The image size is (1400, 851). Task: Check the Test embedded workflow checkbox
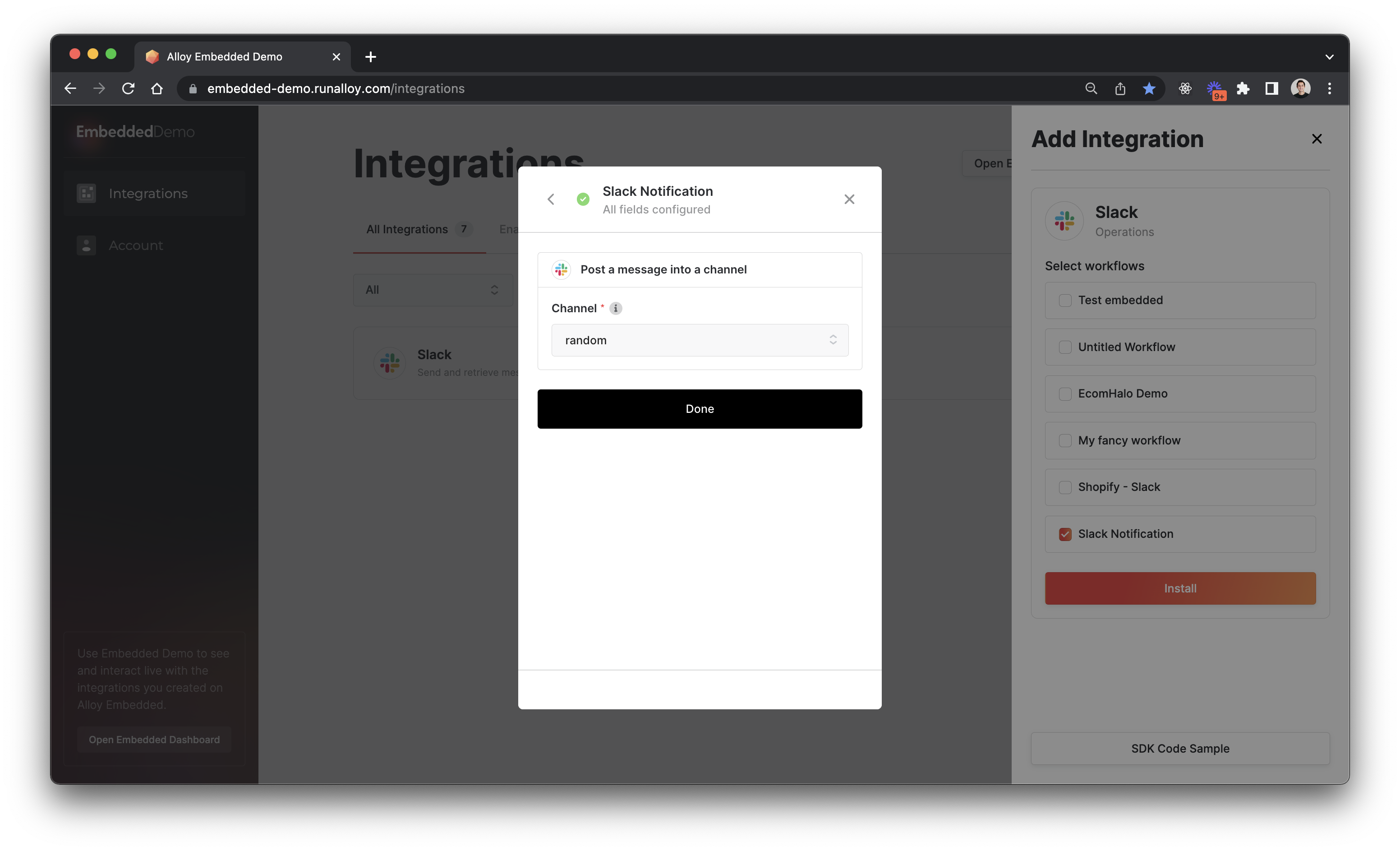click(x=1065, y=300)
